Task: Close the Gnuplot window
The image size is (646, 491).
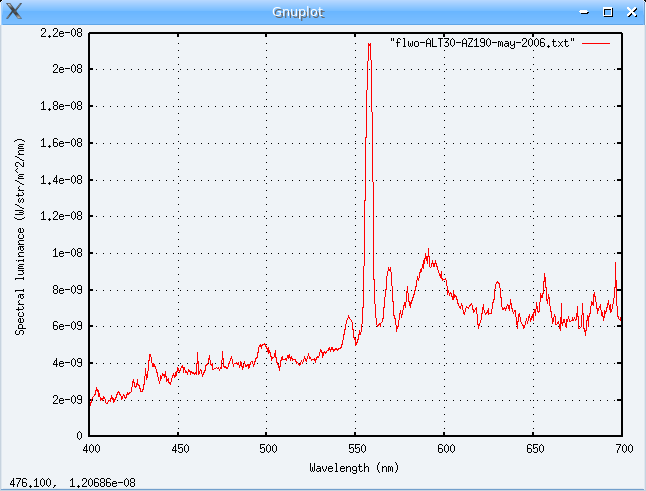Action: coord(629,12)
